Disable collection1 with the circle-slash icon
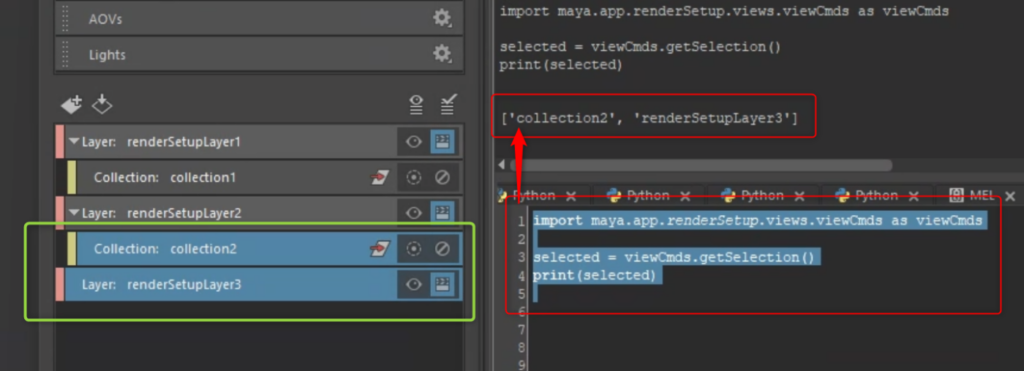This screenshot has height=371, width=1024. pyautogui.click(x=442, y=178)
